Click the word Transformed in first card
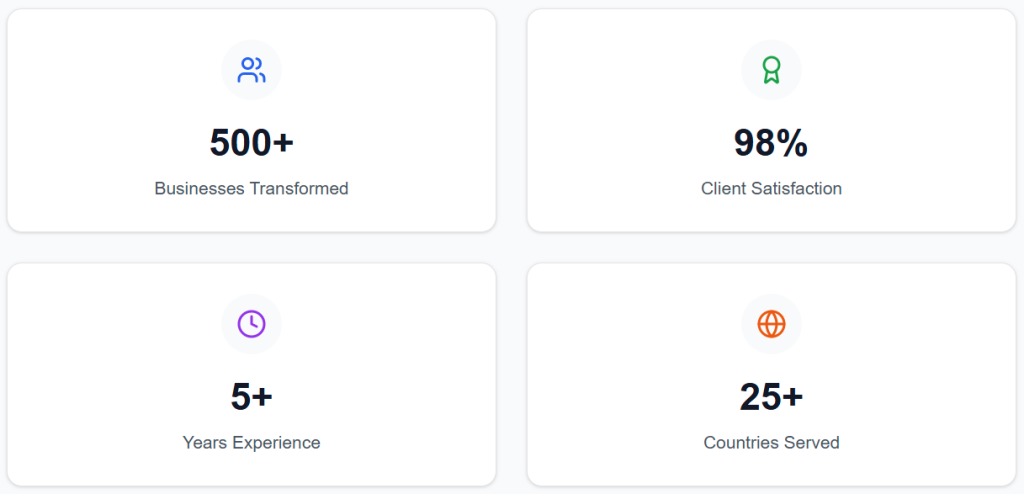The width and height of the screenshot is (1024, 494). [298, 188]
